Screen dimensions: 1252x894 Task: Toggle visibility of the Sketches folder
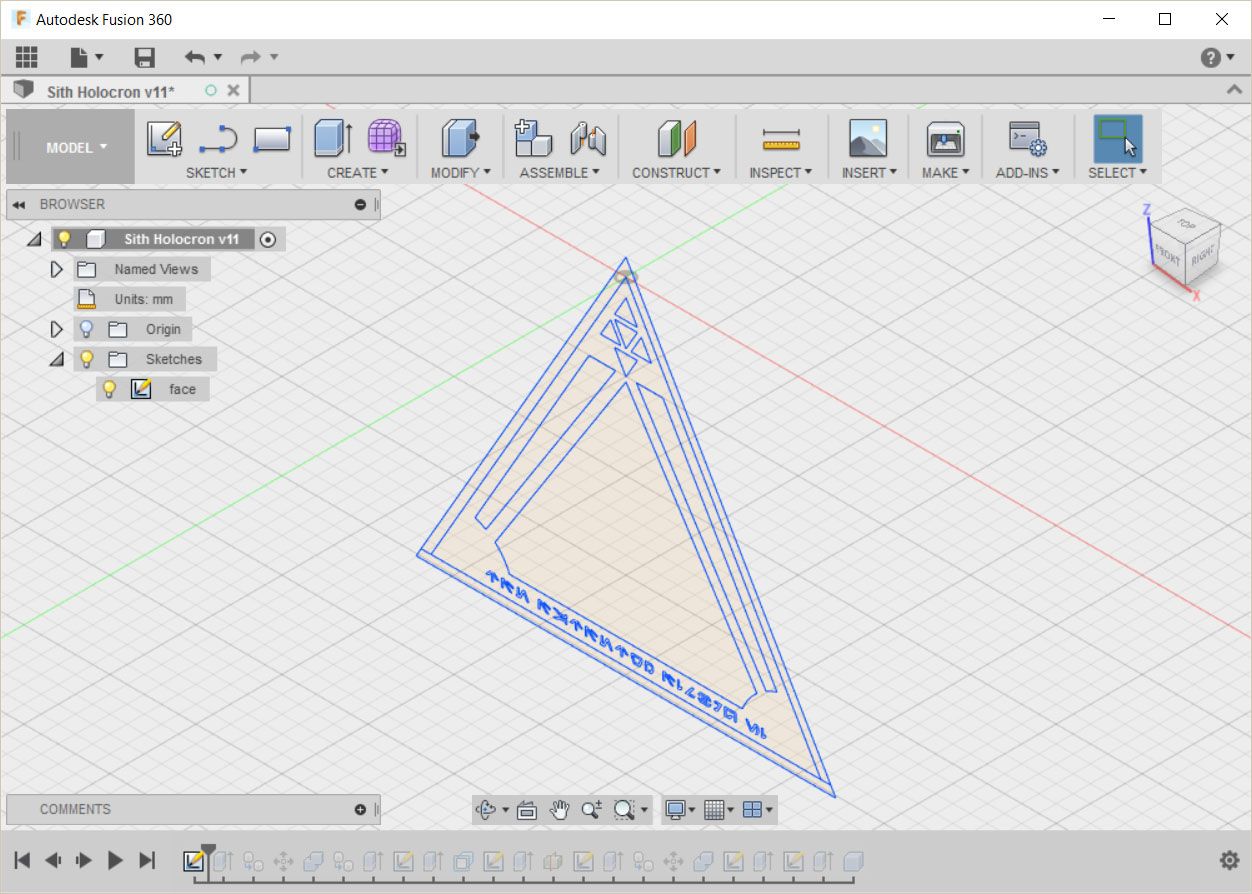(x=87, y=359)
